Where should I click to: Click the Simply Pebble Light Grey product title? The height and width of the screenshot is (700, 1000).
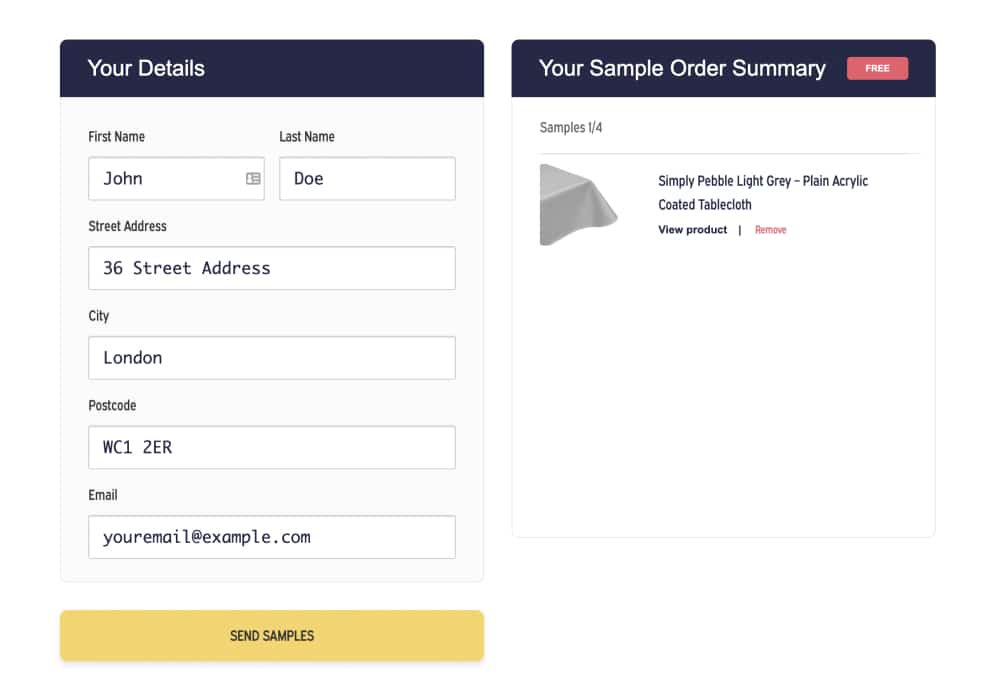tap(763, 193)
